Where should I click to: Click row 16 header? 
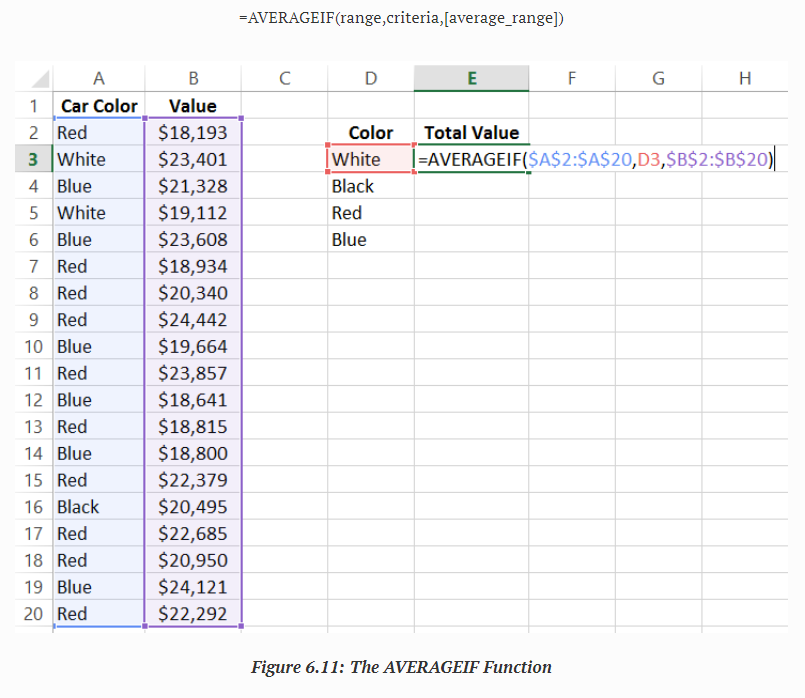33,507
